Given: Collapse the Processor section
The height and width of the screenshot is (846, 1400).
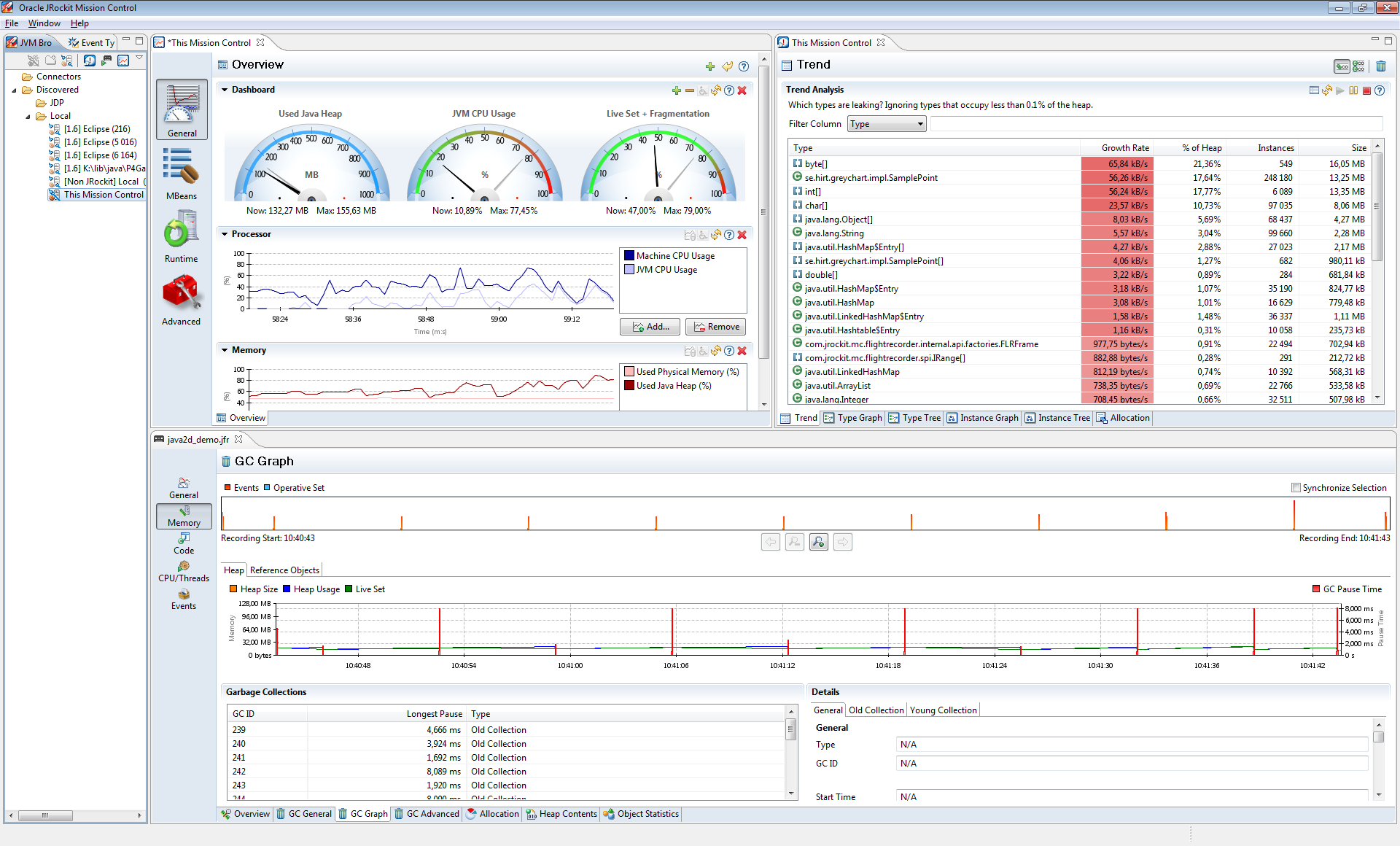Looking at the screenshot, I should point(225,234).
